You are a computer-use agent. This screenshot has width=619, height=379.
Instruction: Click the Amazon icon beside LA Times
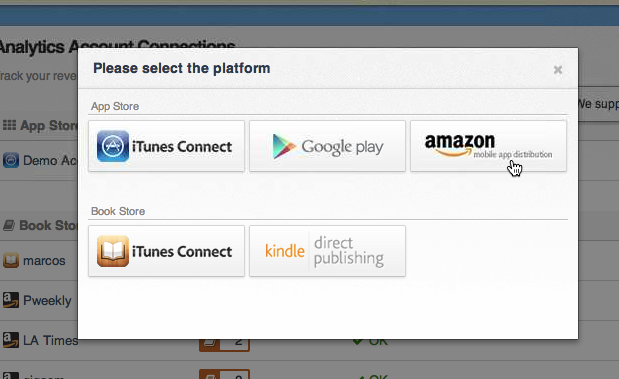[11, 340]
